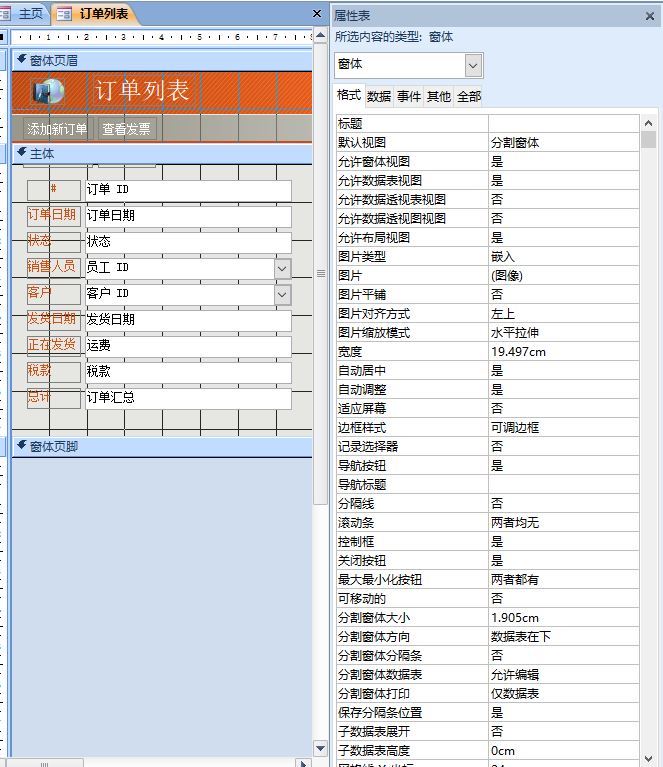Open the 其他 property tab
This screenshot has width=663, height=767.
click(438, 96)
